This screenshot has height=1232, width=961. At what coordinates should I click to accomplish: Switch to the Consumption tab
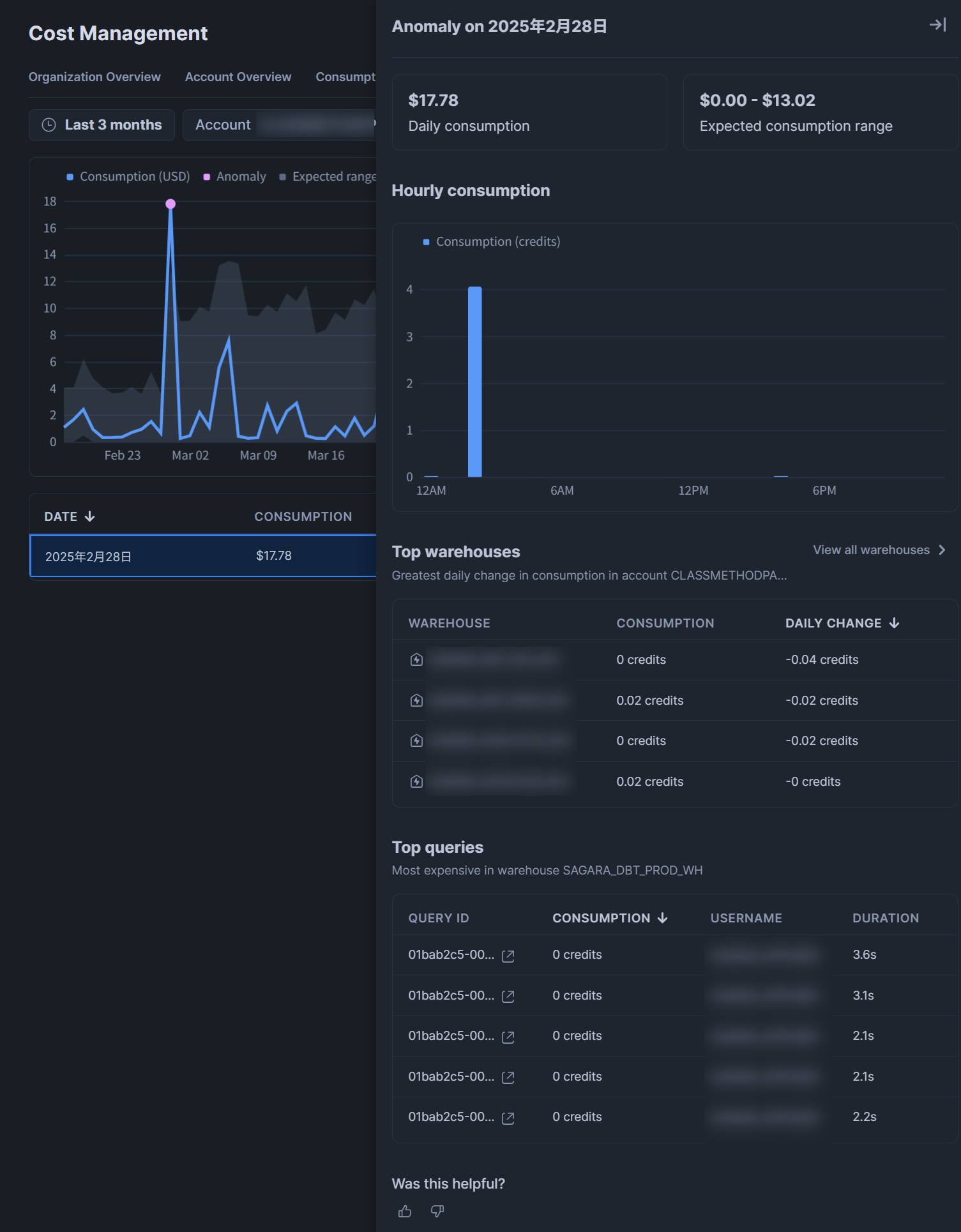click(x=345, y=77)
